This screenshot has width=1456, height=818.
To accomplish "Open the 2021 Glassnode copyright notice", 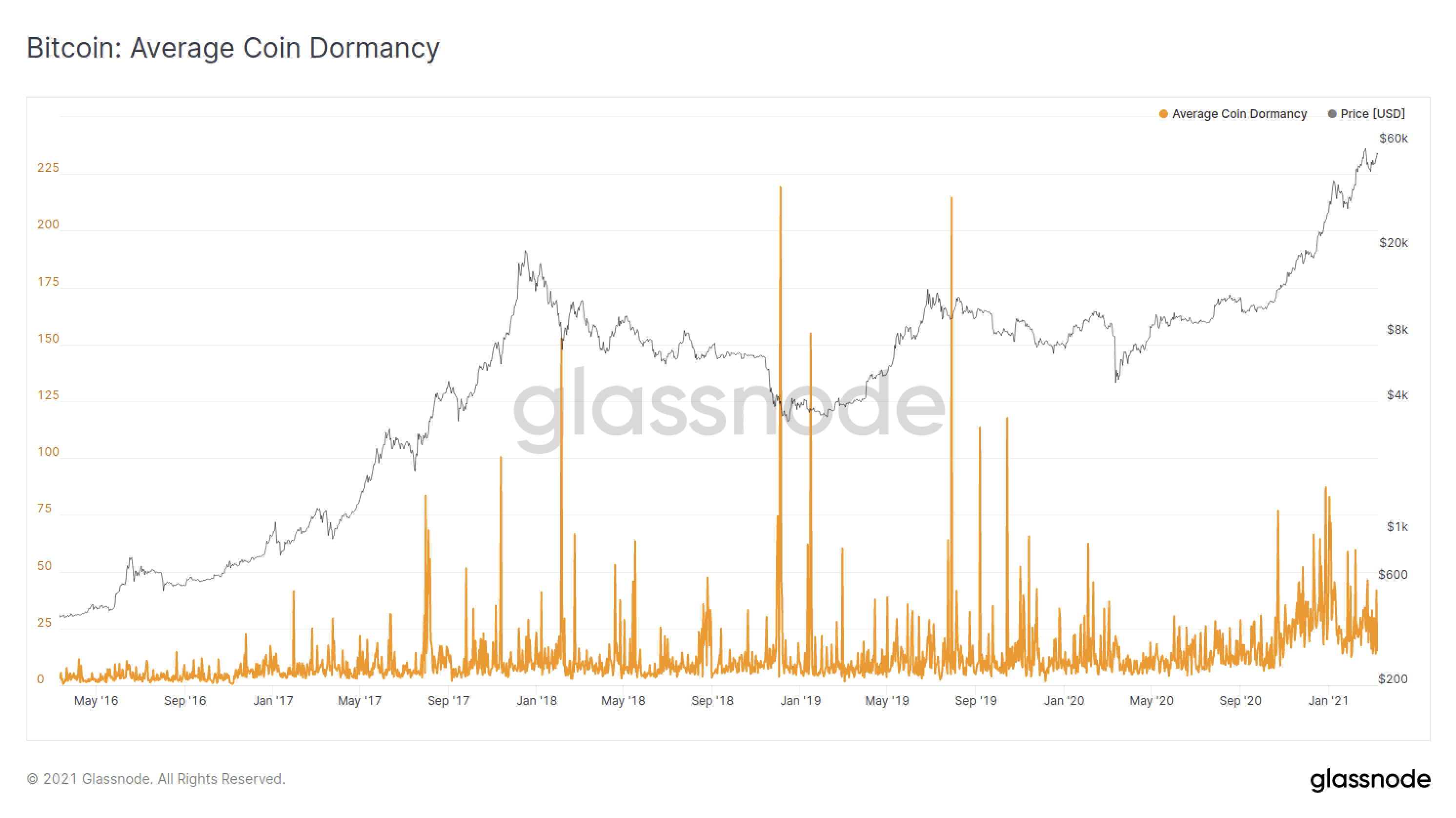I will pyautogui.click(x=156, y=779).
